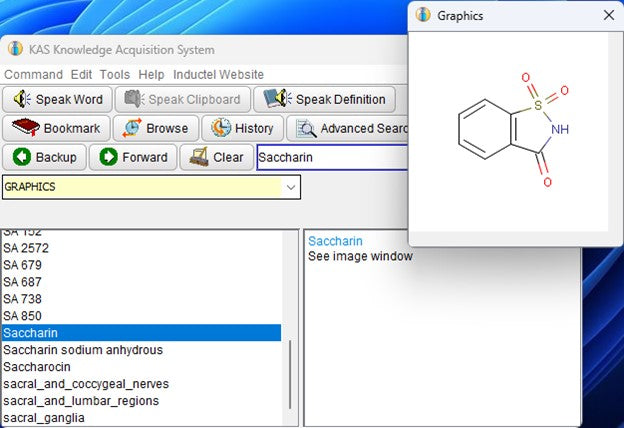
Task: Select Saccharocin in the word list
Action: coord(141,367)
